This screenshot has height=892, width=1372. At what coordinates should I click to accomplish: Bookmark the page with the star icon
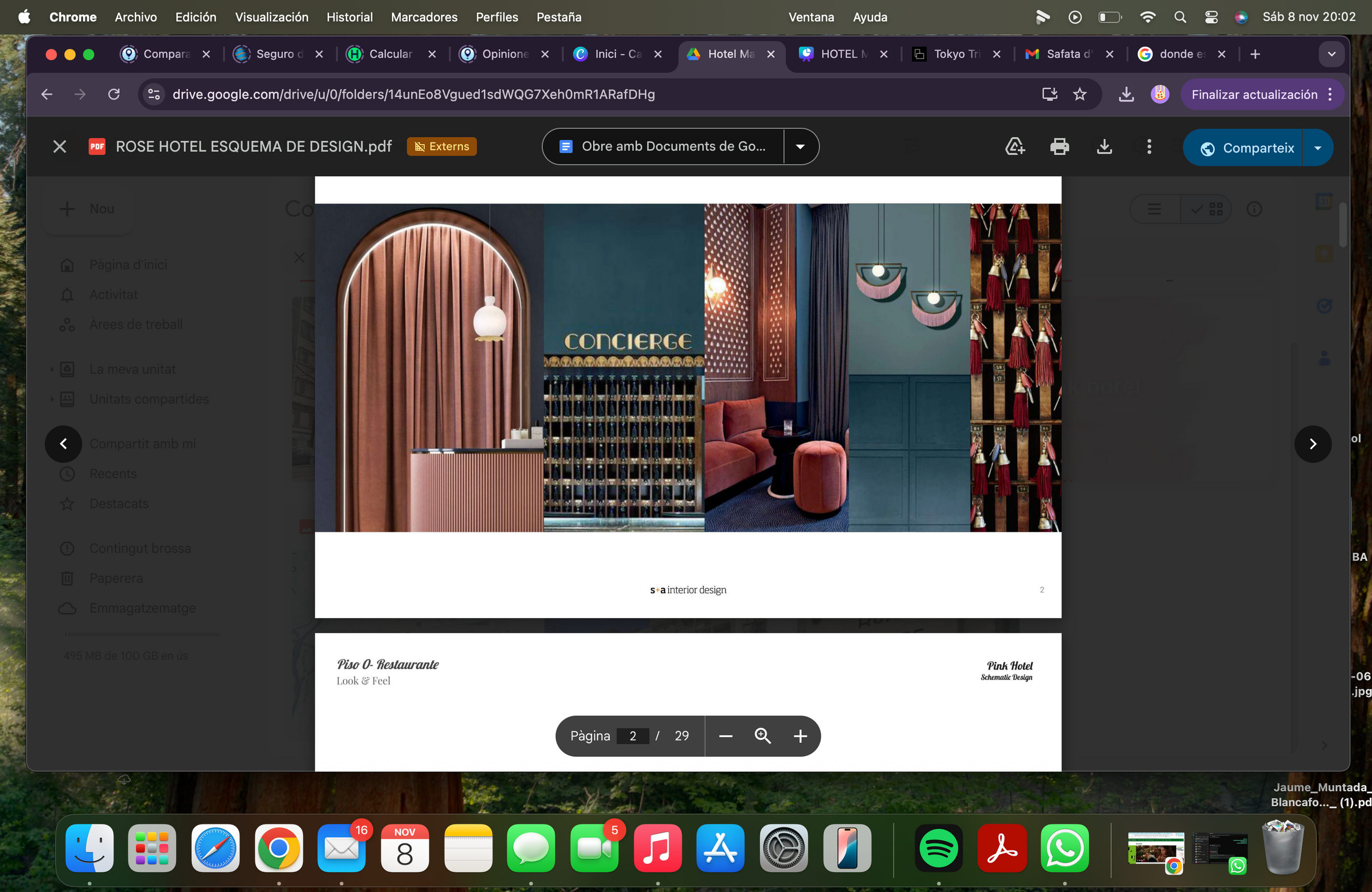(x=1080, y=94)
